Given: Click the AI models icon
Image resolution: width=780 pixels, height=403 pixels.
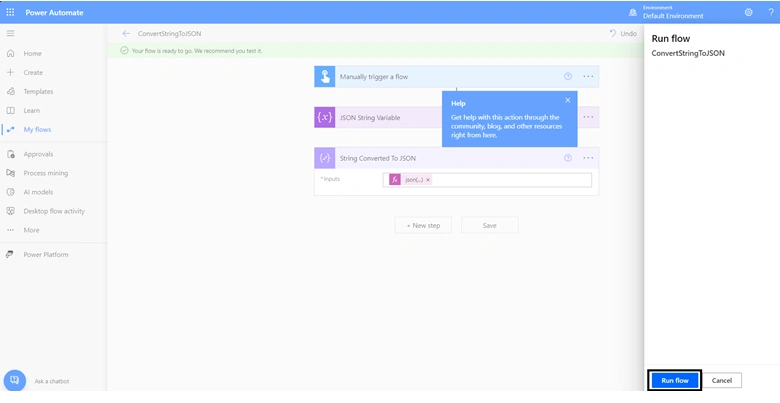Looking at the screenshot, I should click(x=10, y=192).
